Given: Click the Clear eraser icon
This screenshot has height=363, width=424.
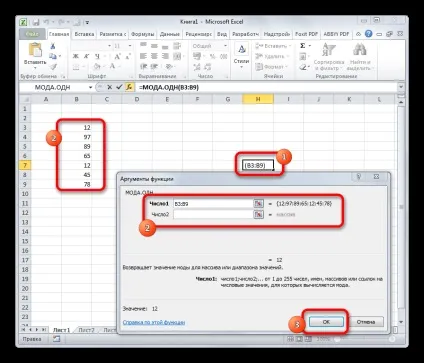Looking at the screenshot, I should coord(303,67).
